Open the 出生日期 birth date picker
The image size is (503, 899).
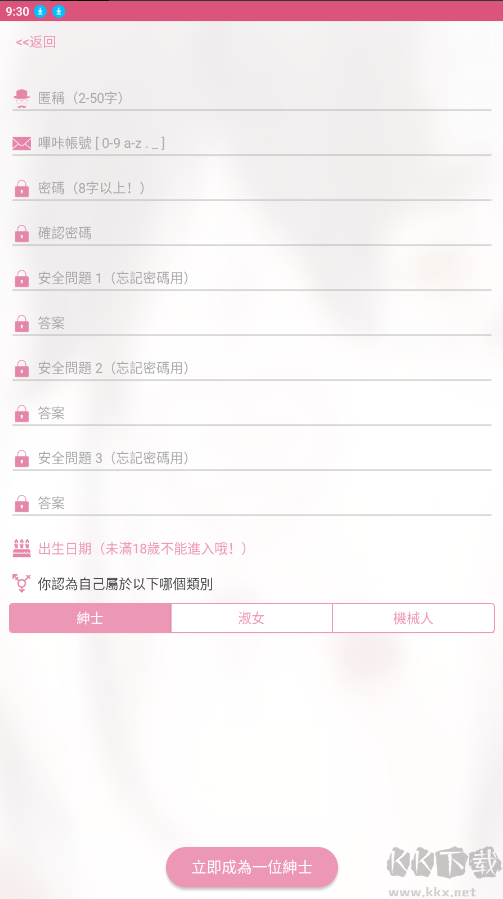[x=143, y=549]
